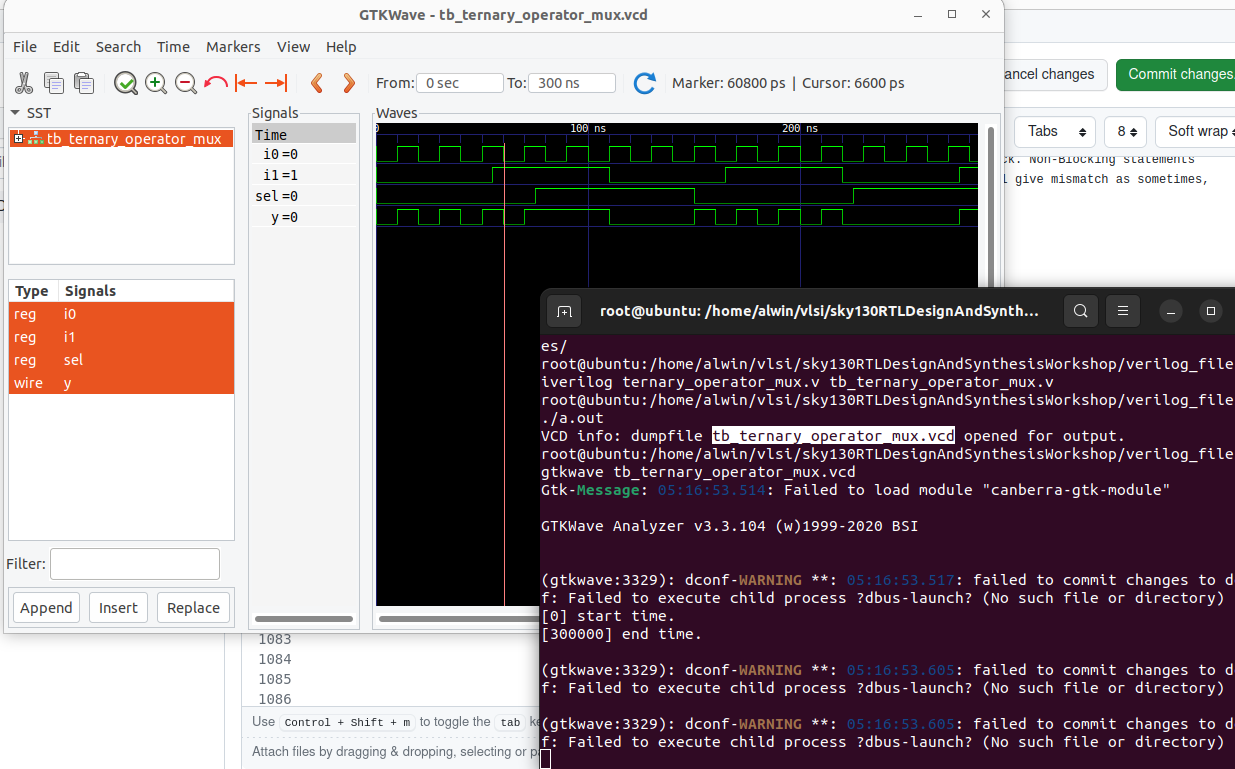Viewport: 1235px width, 769px height.
Task: Zoom out of the waveform view
Action: 186,83
